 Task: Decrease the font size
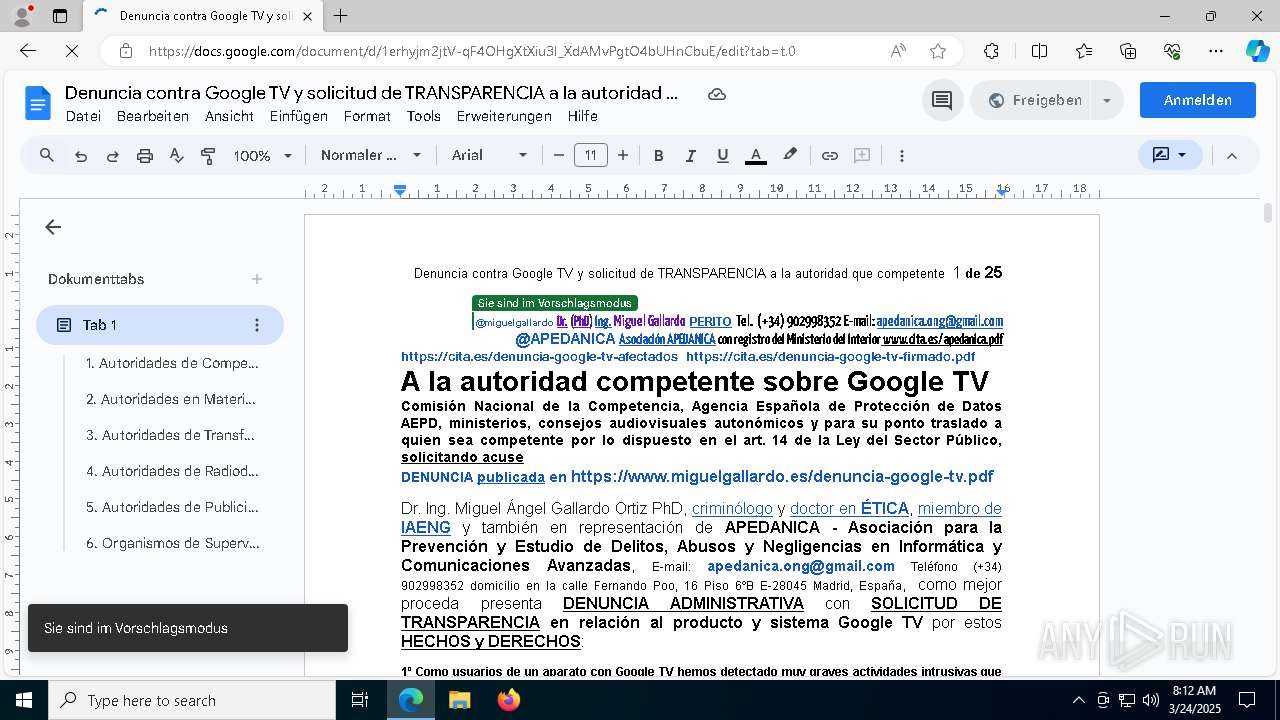pos(559,155)
